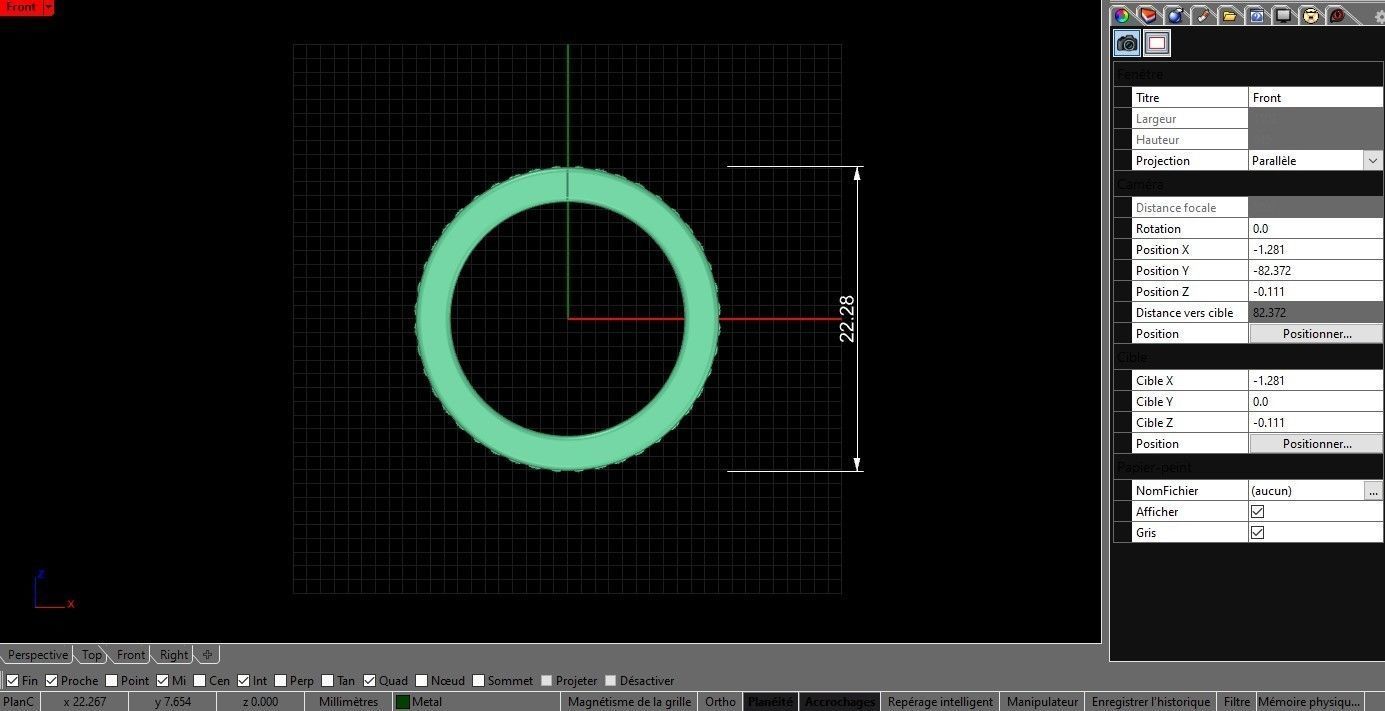Toggle the Fin object snap checkbox

tap(12, 681)
